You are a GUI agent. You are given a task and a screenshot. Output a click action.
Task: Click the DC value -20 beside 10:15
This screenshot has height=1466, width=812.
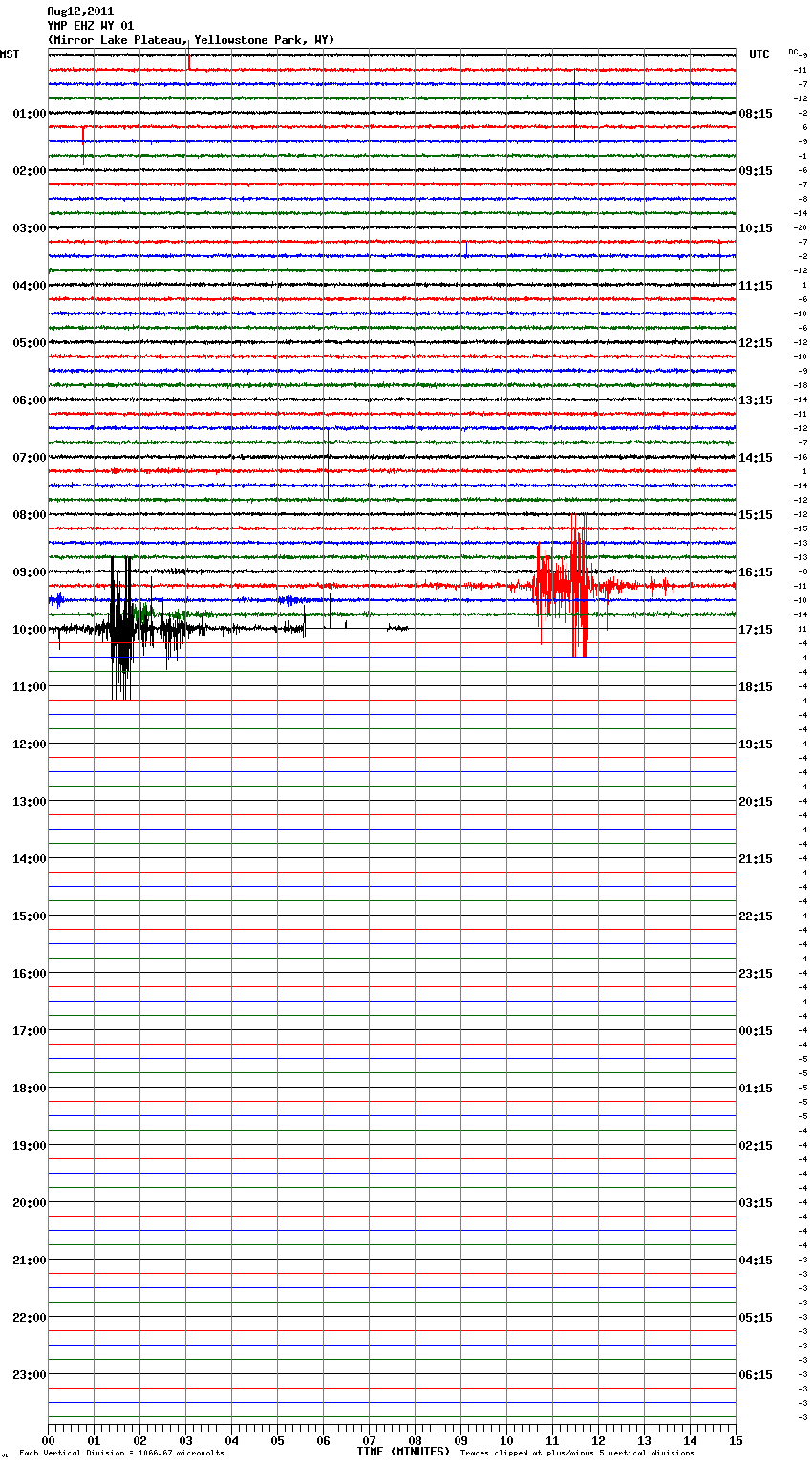pos(801,228)
